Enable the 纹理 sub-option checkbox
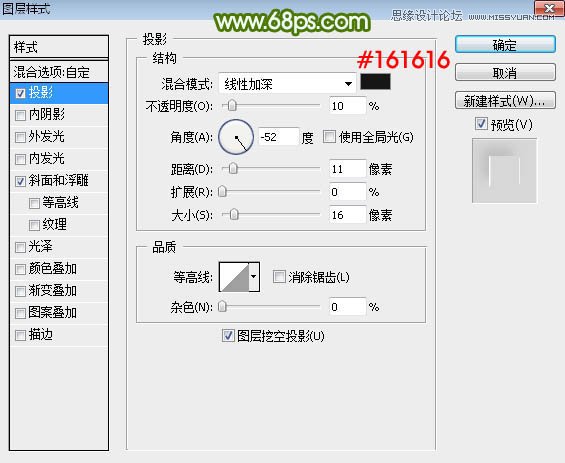The width and height of the screenshot is (565, 463). tap(34, 225)
